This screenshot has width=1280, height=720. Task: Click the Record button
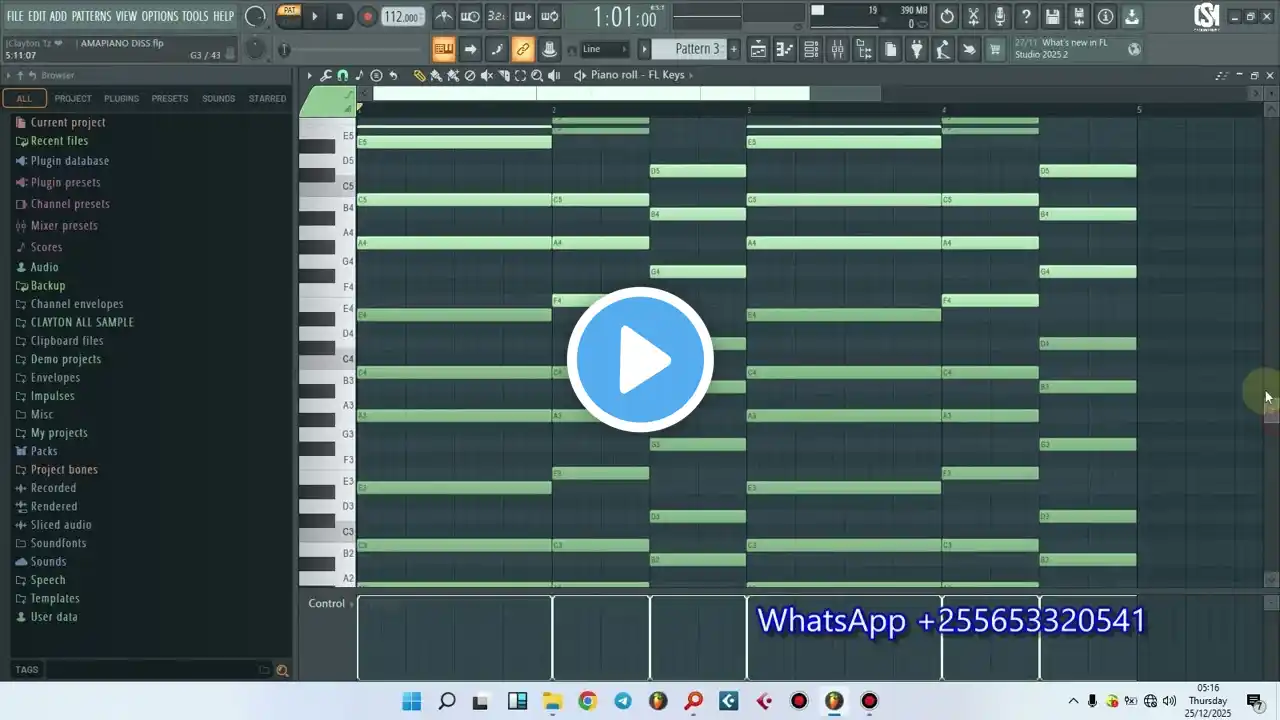[x=367, y=16]
